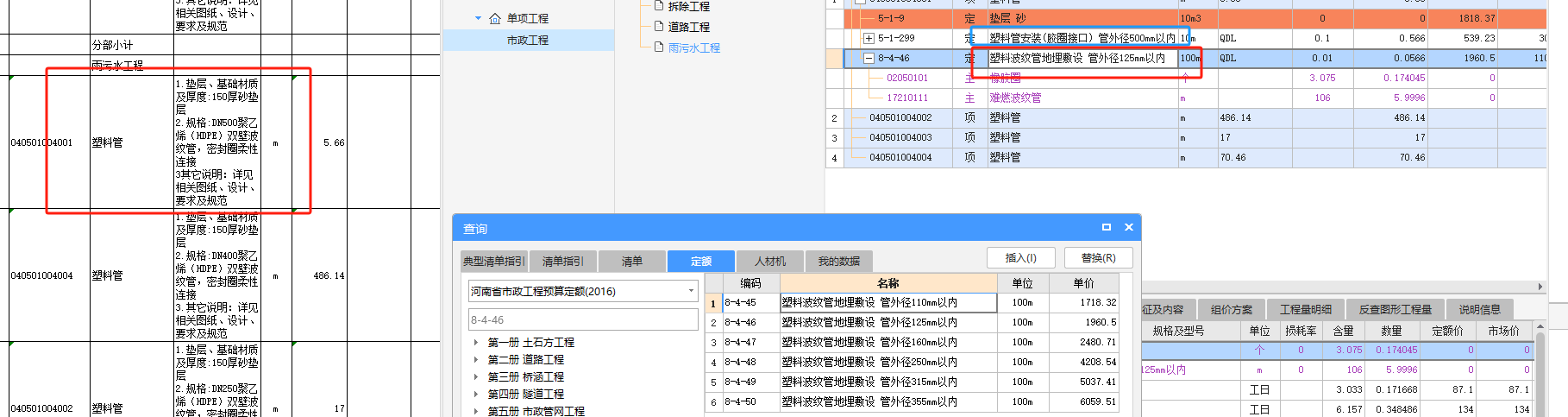Open 说明信息 tab
The width and height of the screenshot is (1568, 417).
pyautogui.click(x=1479, y=309)
